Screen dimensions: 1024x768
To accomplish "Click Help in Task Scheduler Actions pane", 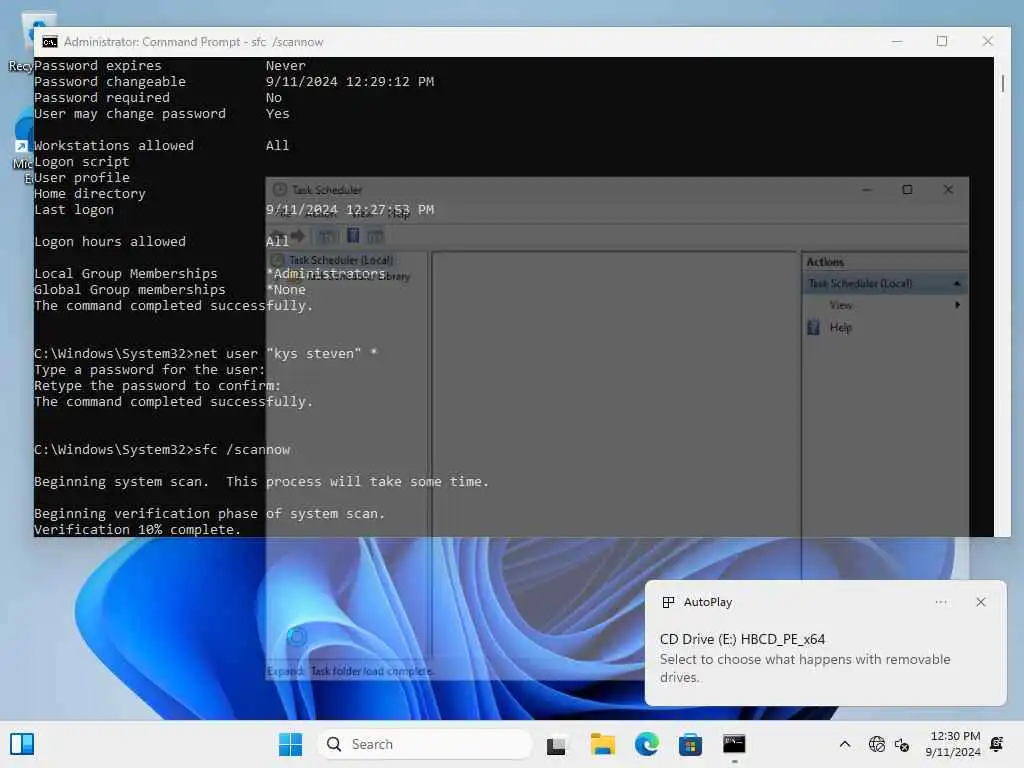I will 840,328.
